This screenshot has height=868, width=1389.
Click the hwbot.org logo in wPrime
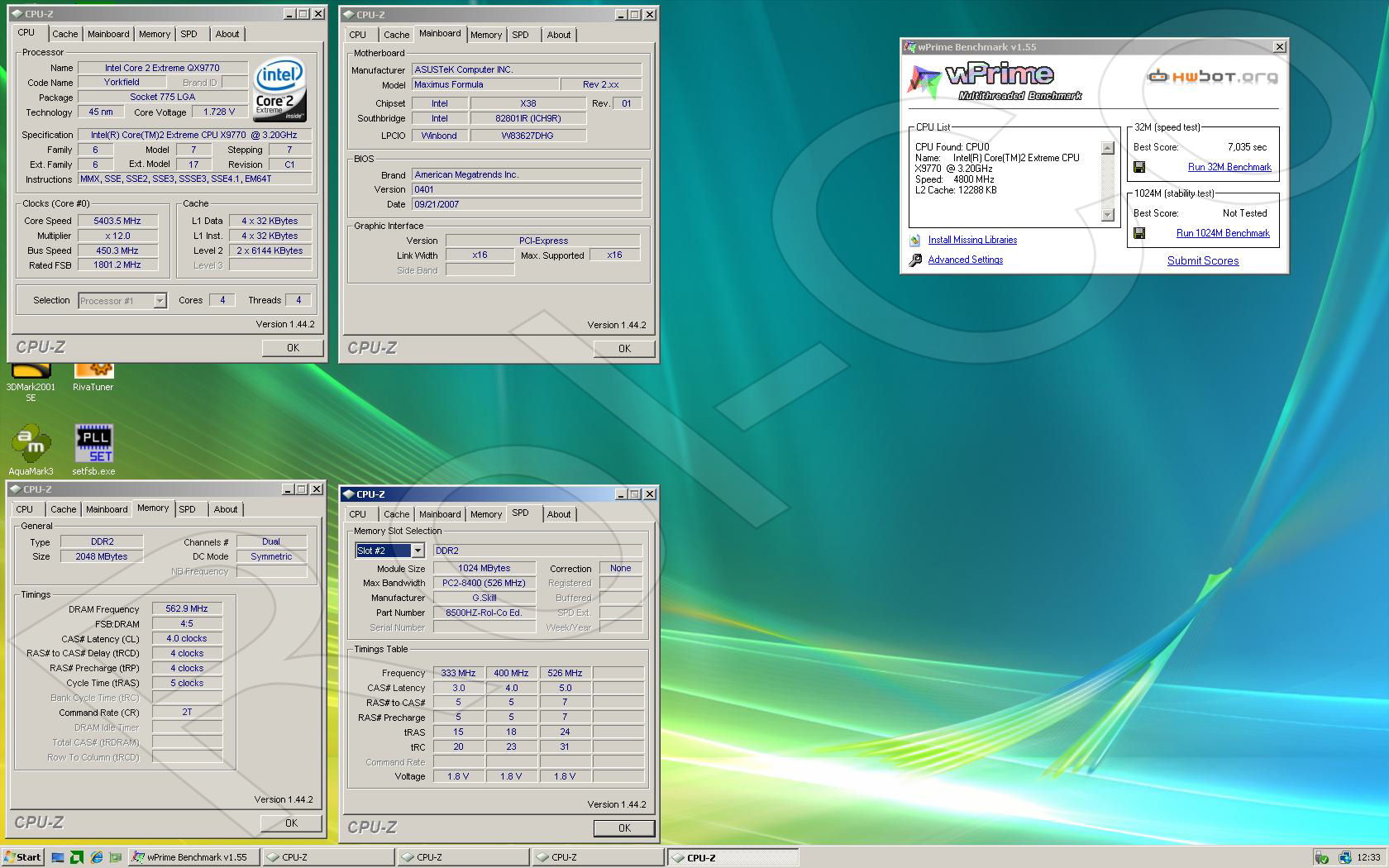coord(1213,77)
